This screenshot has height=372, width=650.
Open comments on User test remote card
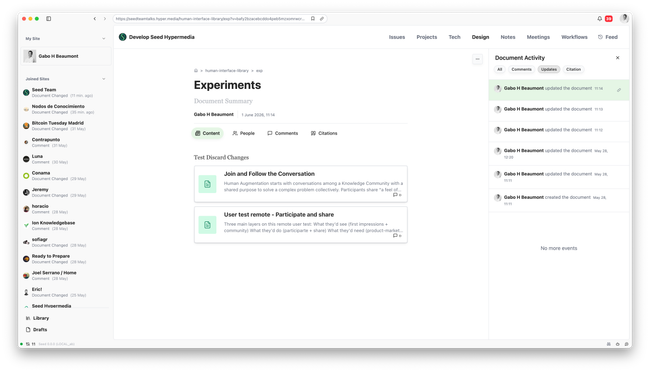(x=397, y=236)
